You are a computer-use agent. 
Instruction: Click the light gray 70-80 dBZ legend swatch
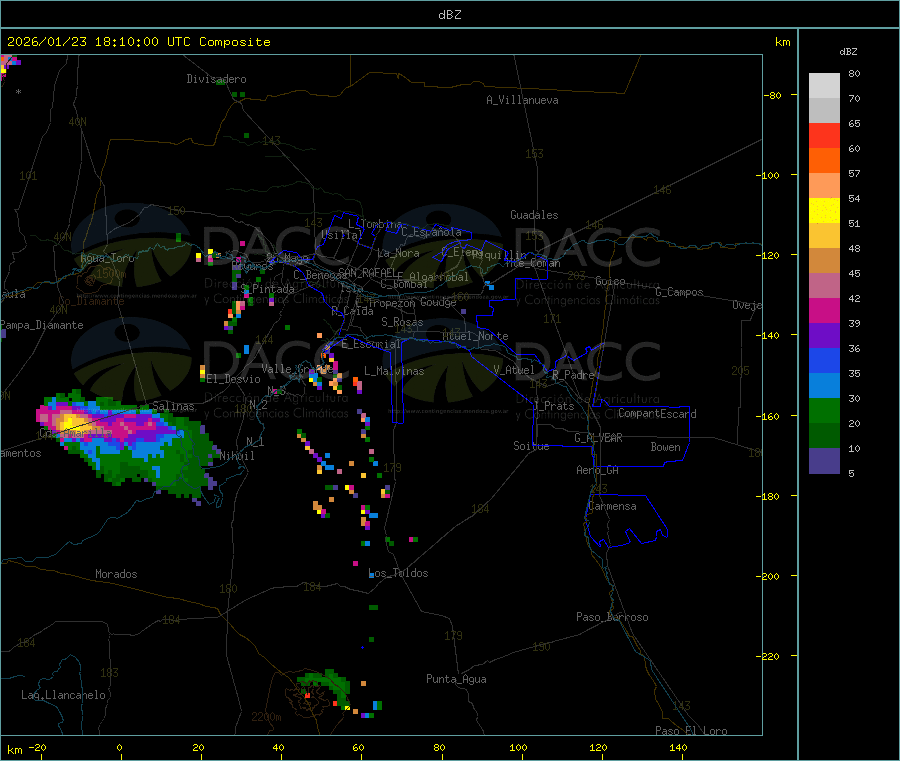click(824, 86)
